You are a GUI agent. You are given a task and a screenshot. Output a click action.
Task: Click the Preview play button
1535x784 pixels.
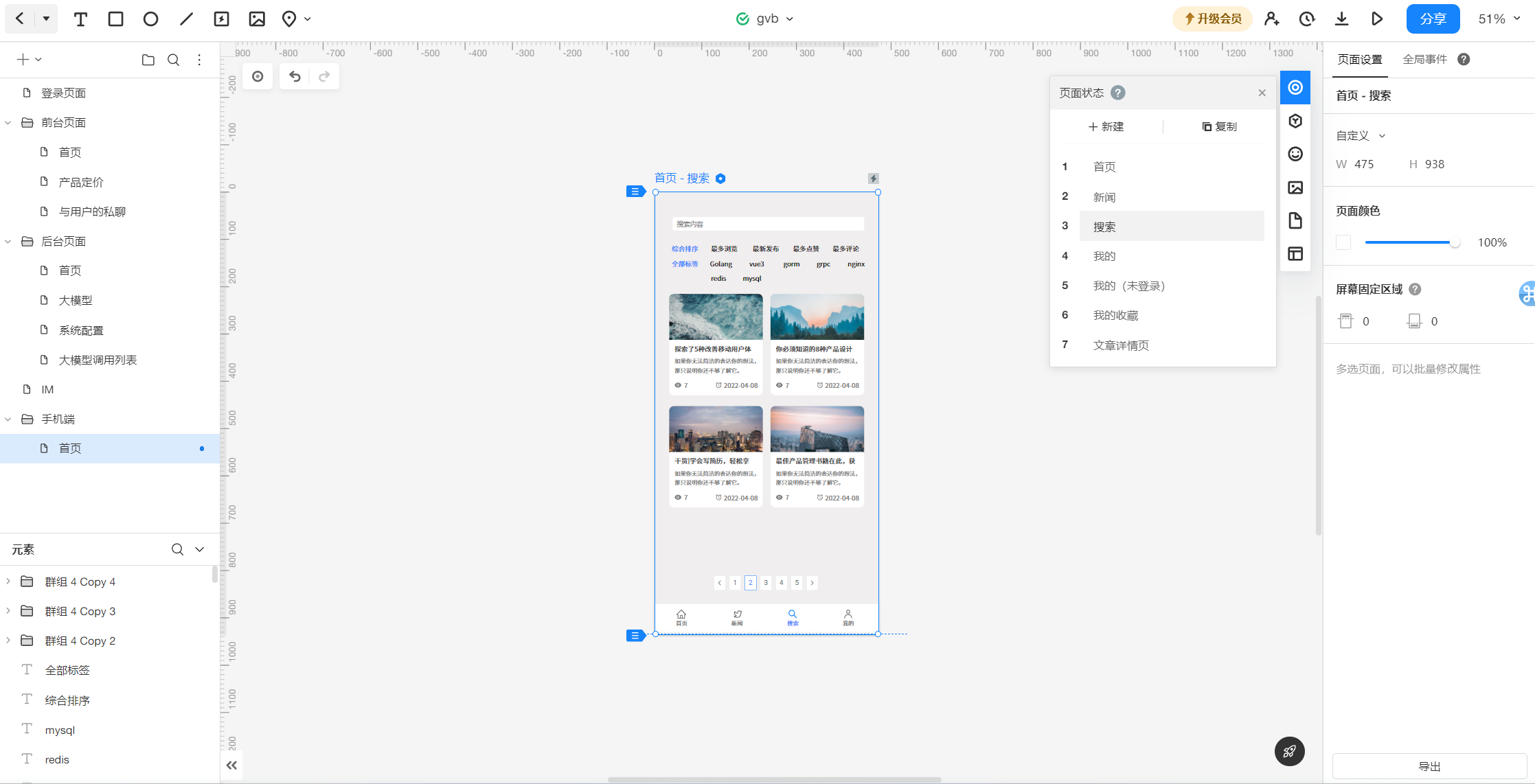click(1376, 19)
